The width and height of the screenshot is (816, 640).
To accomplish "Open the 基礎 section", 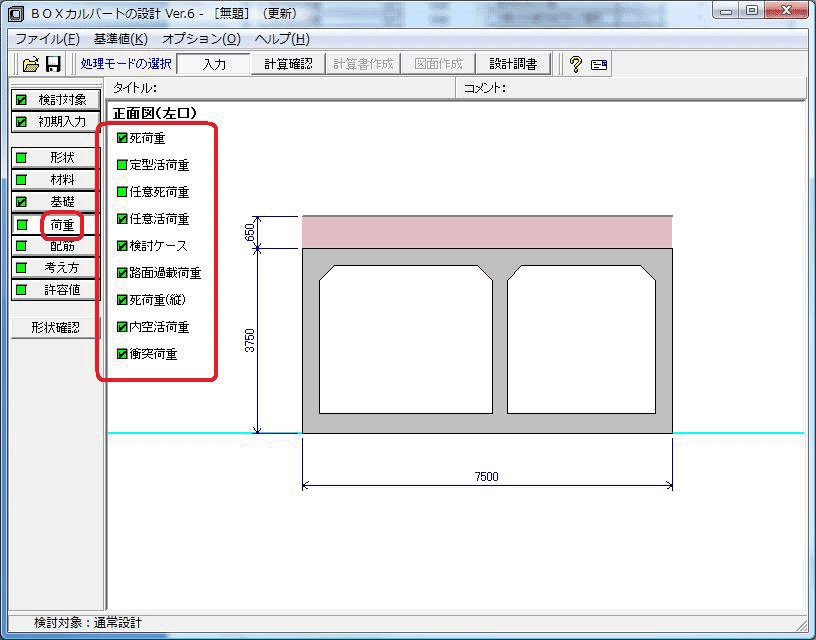I will click(x=55, y=201).
